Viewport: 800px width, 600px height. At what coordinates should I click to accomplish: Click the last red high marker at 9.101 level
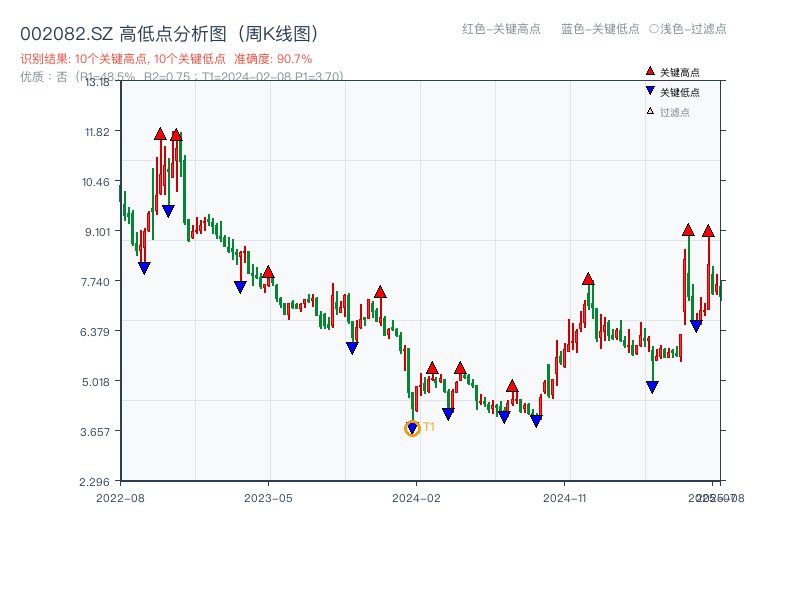tap(708, 231)
